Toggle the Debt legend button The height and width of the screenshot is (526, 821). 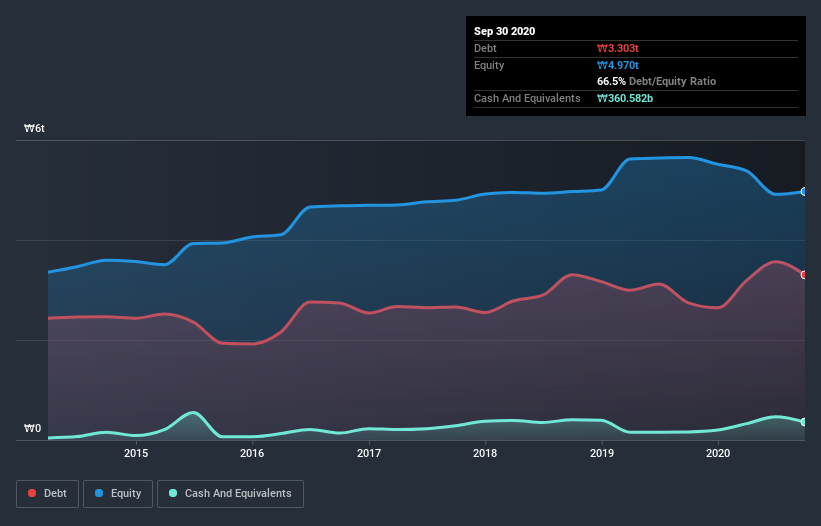[47, 494]
